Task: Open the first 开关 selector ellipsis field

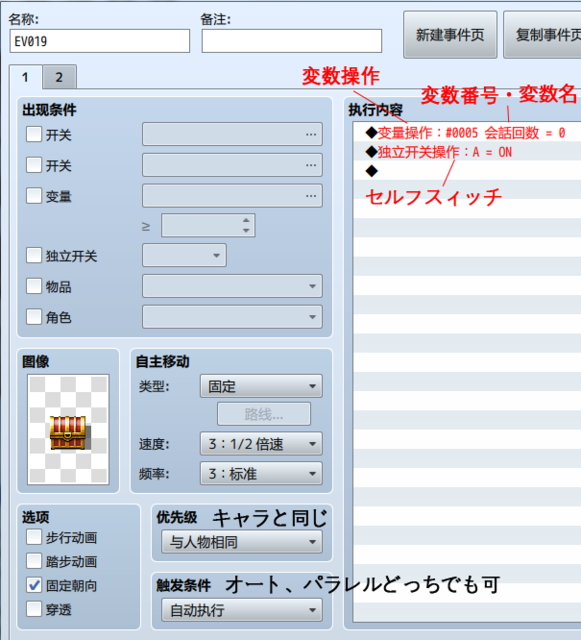Action: [232, 134]
